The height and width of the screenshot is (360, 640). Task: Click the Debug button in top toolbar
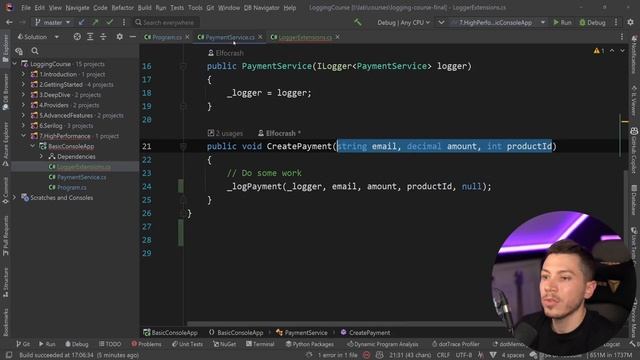pyautogui.click(x=592, y=22)
